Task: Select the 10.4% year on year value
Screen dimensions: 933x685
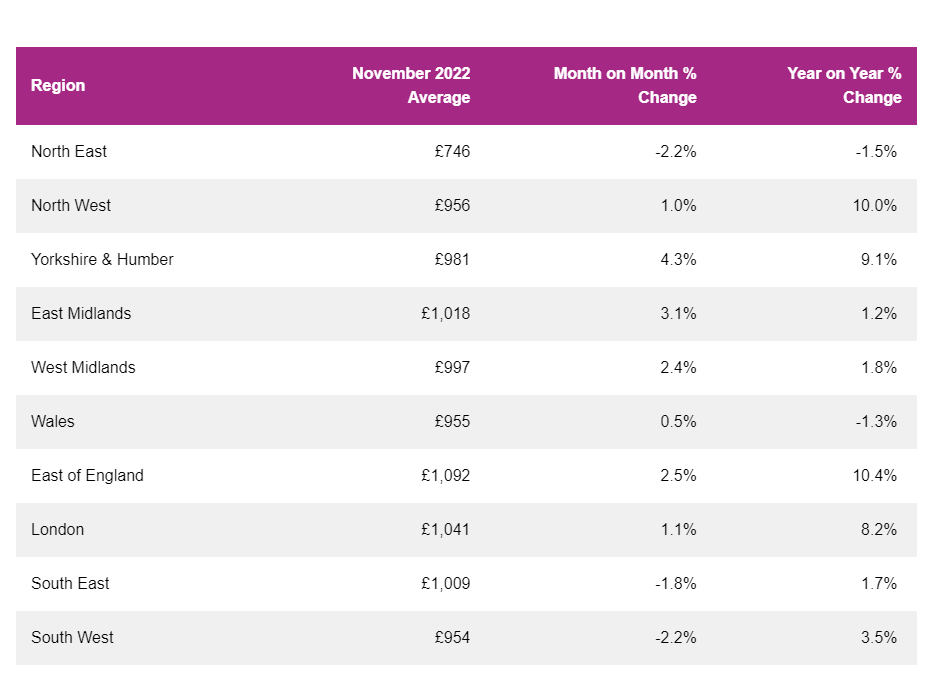Action: [x=875, y=476]
